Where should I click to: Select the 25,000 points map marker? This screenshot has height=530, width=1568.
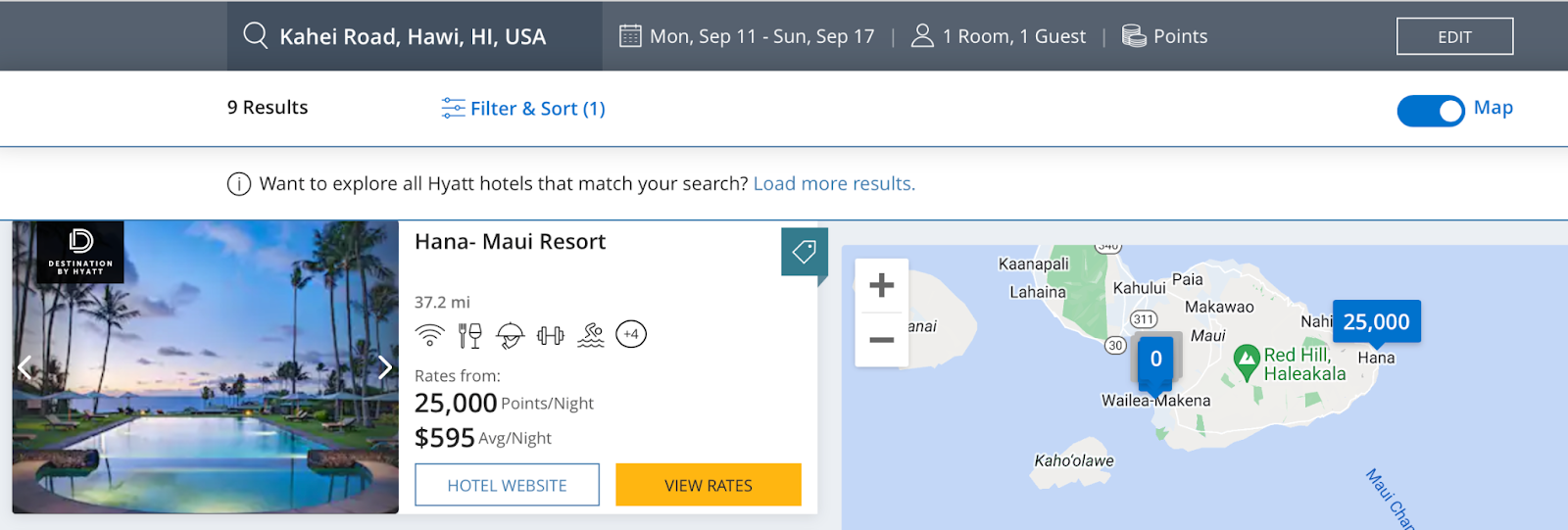(x=1376, y=322)
